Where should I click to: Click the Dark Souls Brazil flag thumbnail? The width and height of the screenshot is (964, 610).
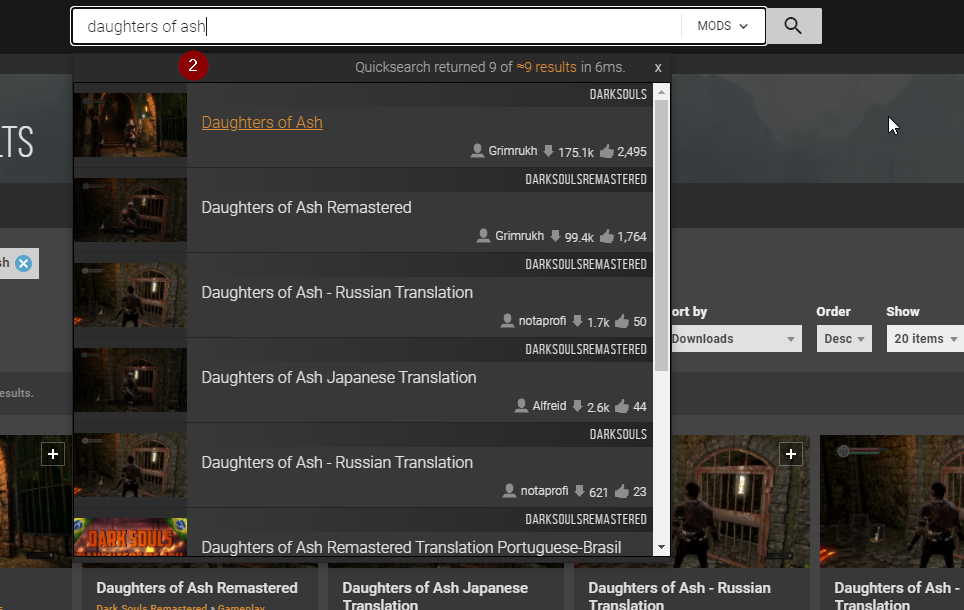130,537
